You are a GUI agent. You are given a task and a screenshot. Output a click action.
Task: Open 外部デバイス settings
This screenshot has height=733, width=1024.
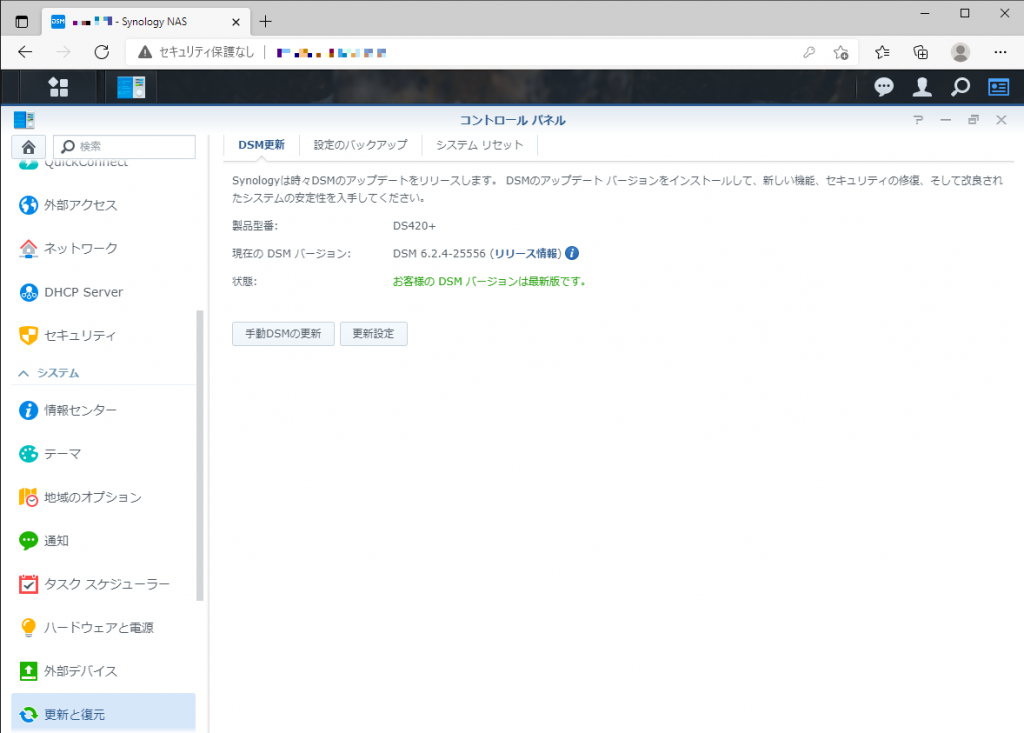pos(103,671)
